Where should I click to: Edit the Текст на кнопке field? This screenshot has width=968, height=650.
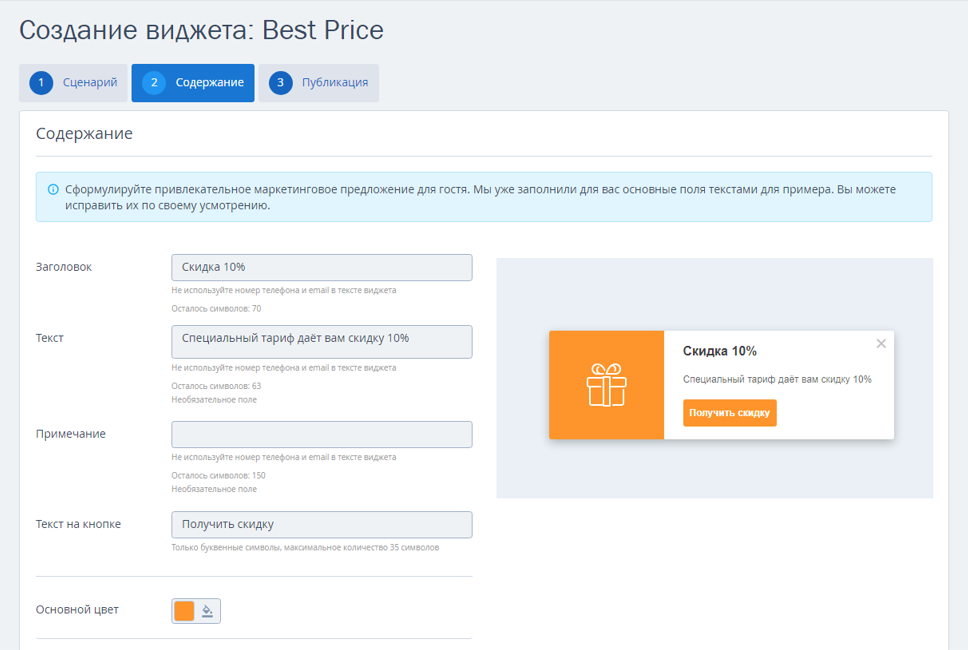pos(322,525)
